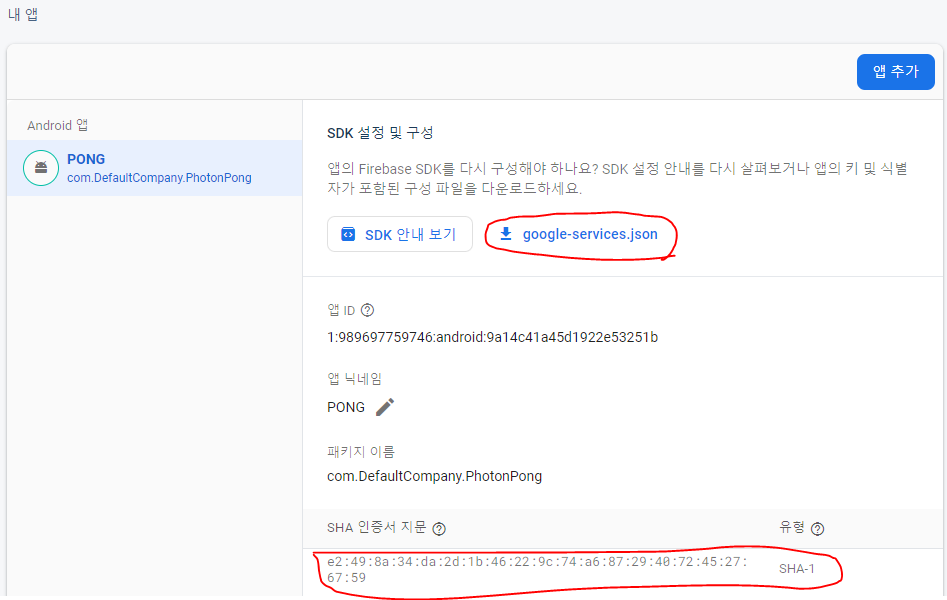Click the help icon next to 유형
This screenshot has width=947, height=600.
point(817,529)
